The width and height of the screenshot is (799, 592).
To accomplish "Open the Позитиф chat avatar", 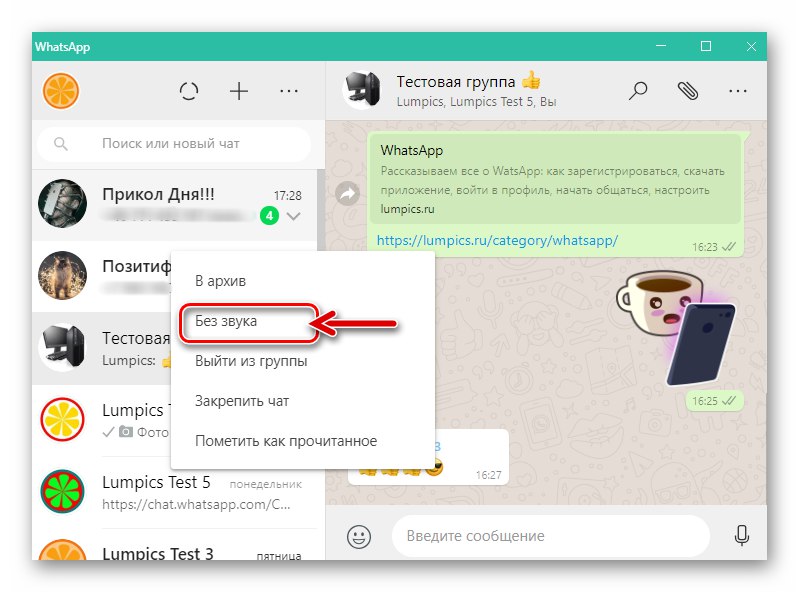I will coord(62,275).
